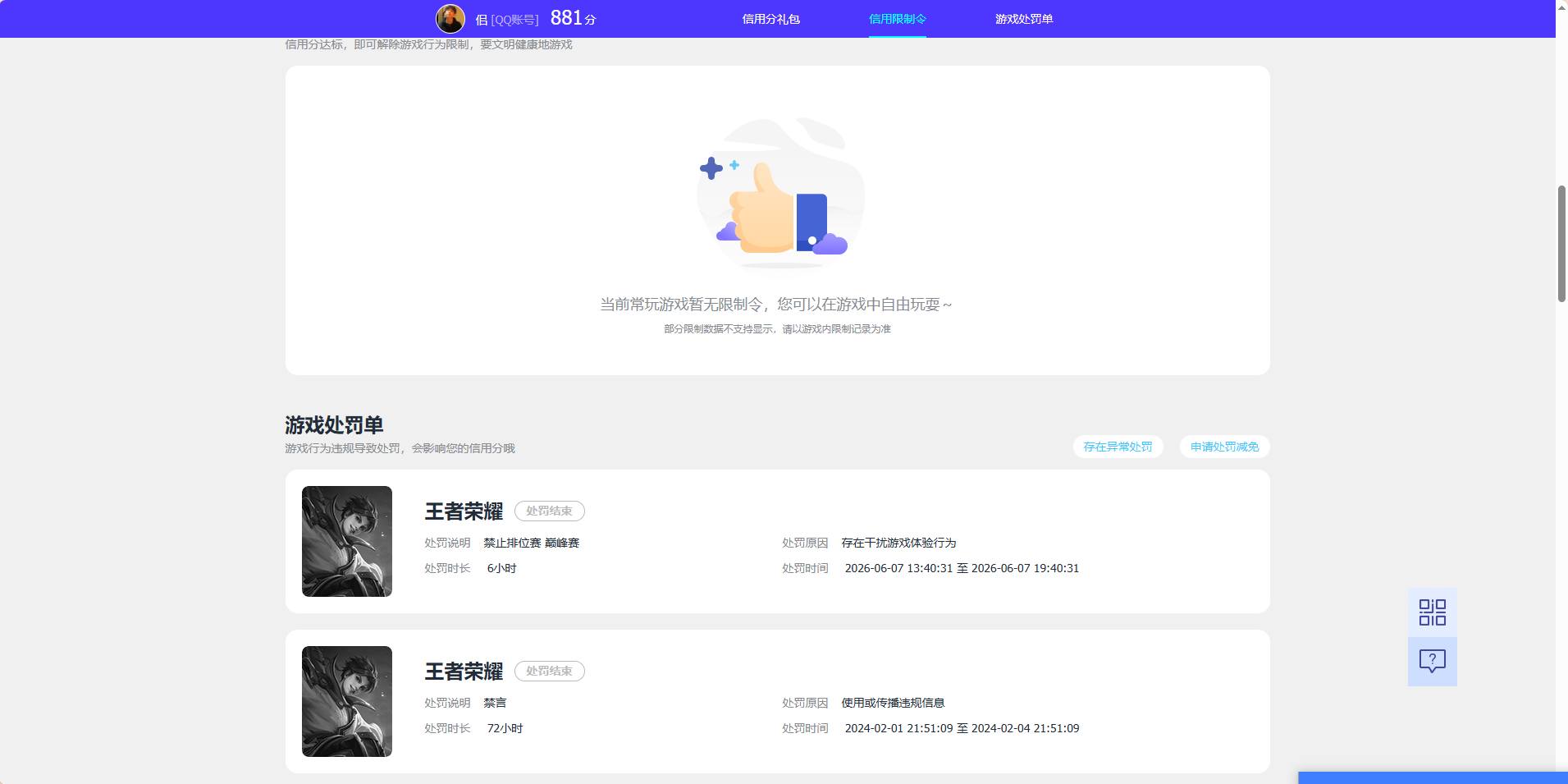Click 存在干扰游戏体验行为 reason text

(898, 543)
